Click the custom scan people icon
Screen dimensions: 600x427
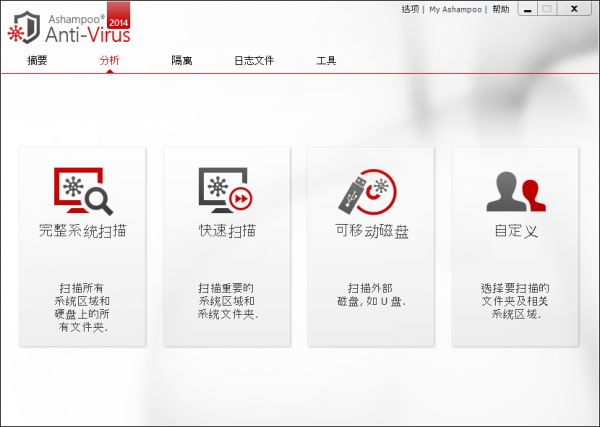pos(515,192)
